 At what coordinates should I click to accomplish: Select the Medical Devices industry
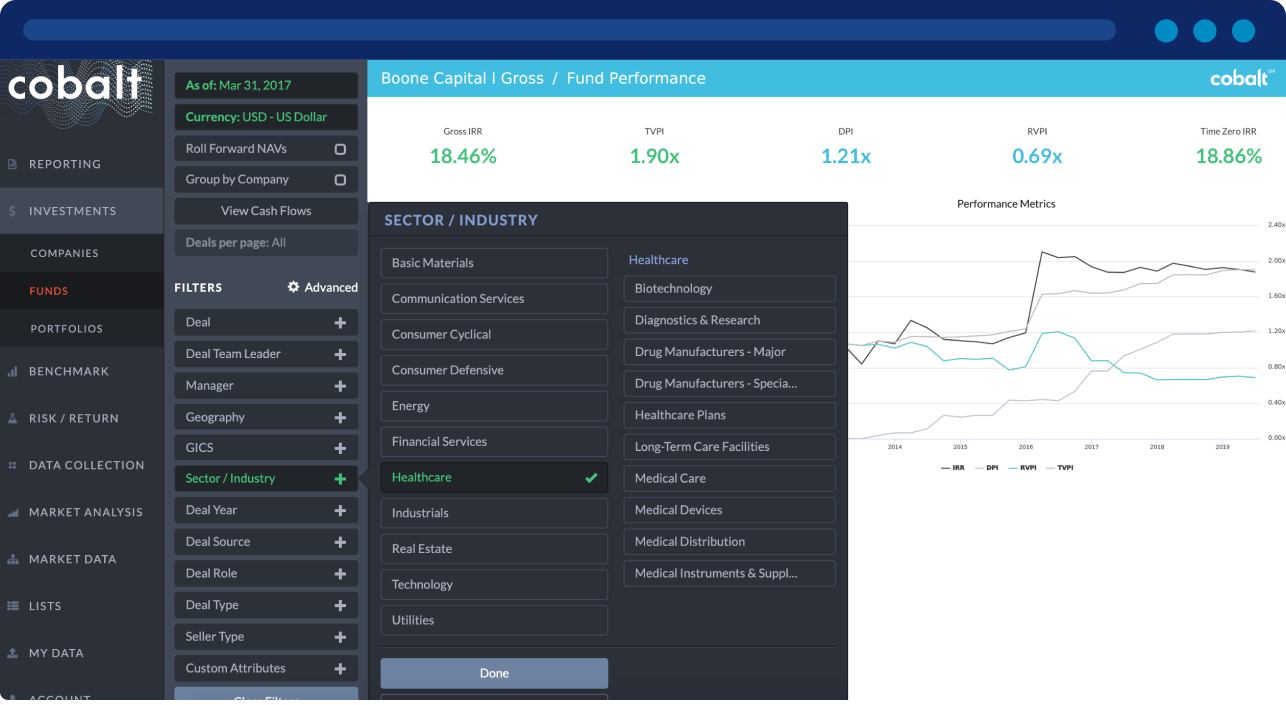click(730, 510)
